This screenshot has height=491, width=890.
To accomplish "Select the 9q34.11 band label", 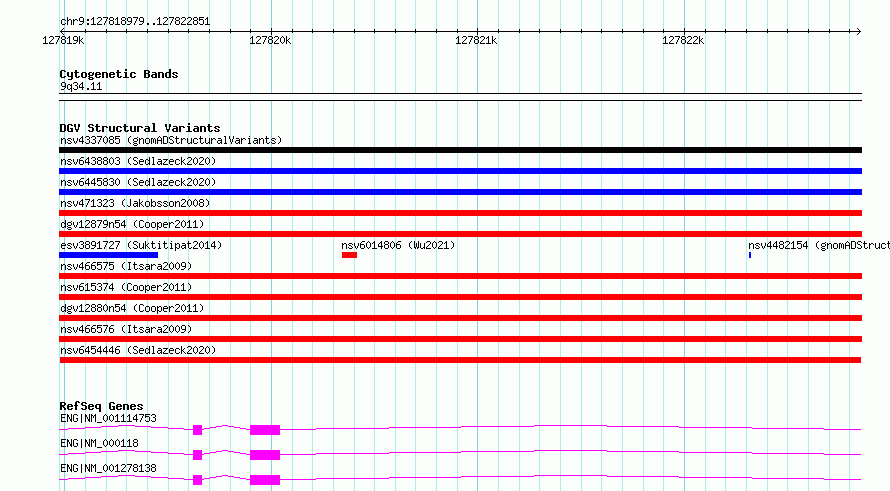I will 81,86.
